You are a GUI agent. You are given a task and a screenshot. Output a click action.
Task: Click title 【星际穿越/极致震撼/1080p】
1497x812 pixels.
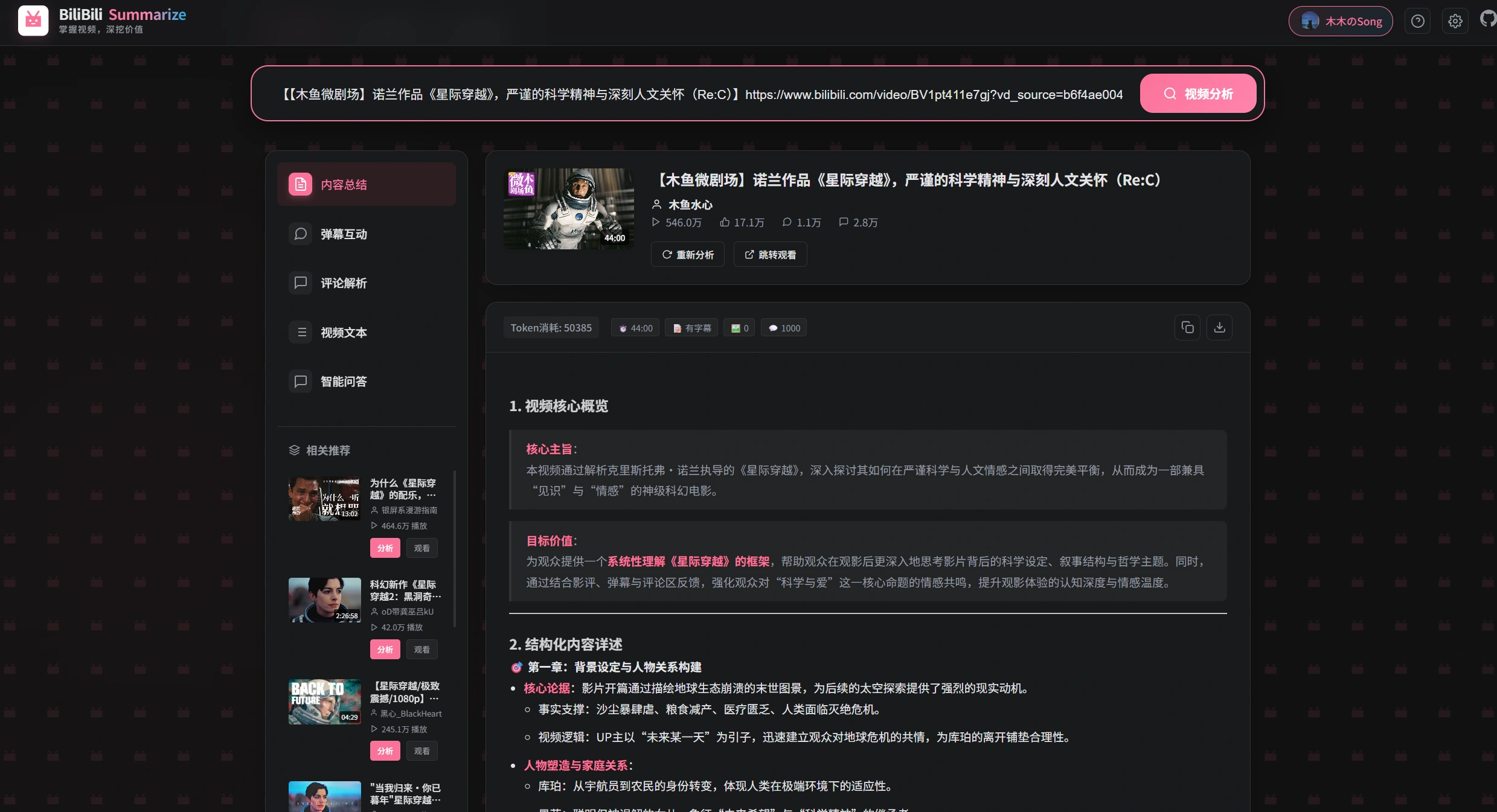point(405,692)
